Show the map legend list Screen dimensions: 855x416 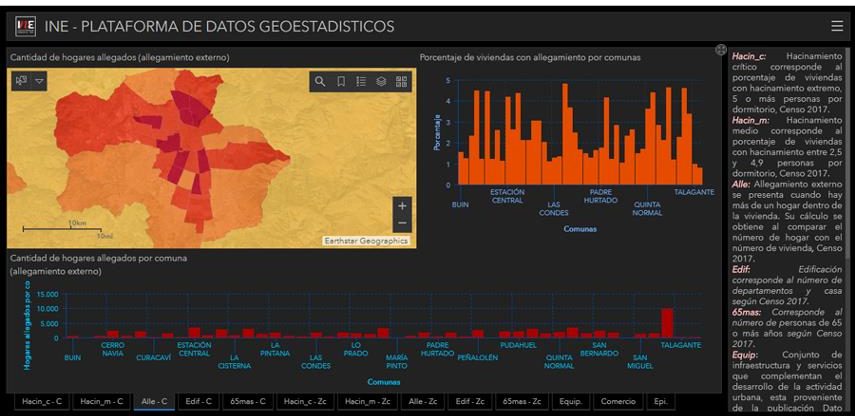coord(361,82)
